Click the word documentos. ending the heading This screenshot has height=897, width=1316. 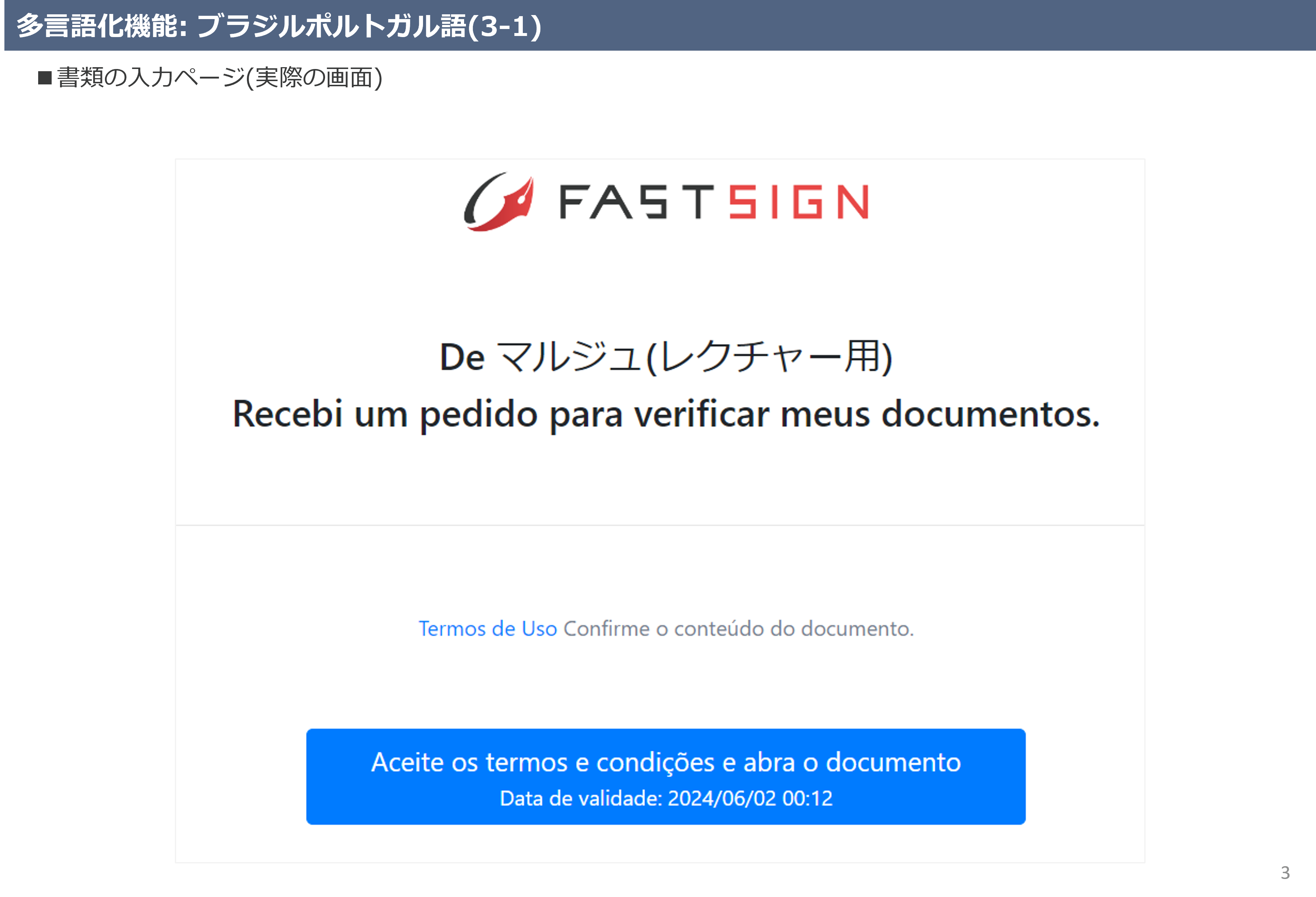[x=991, y=414]
